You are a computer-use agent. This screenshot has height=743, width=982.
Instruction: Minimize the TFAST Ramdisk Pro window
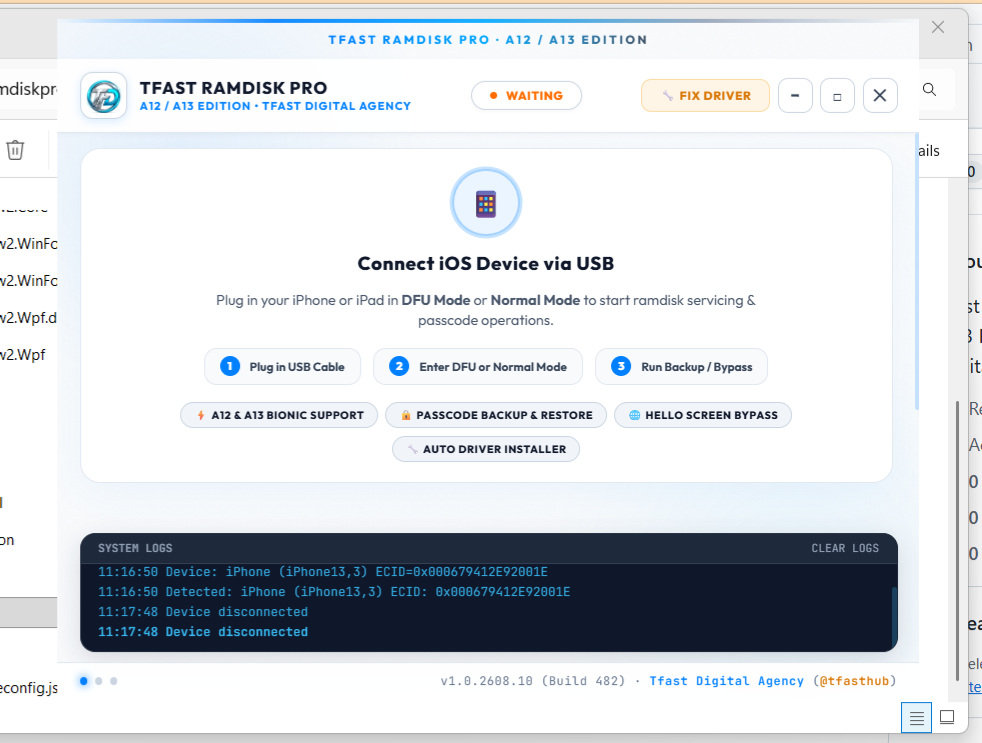pos(795,96)
